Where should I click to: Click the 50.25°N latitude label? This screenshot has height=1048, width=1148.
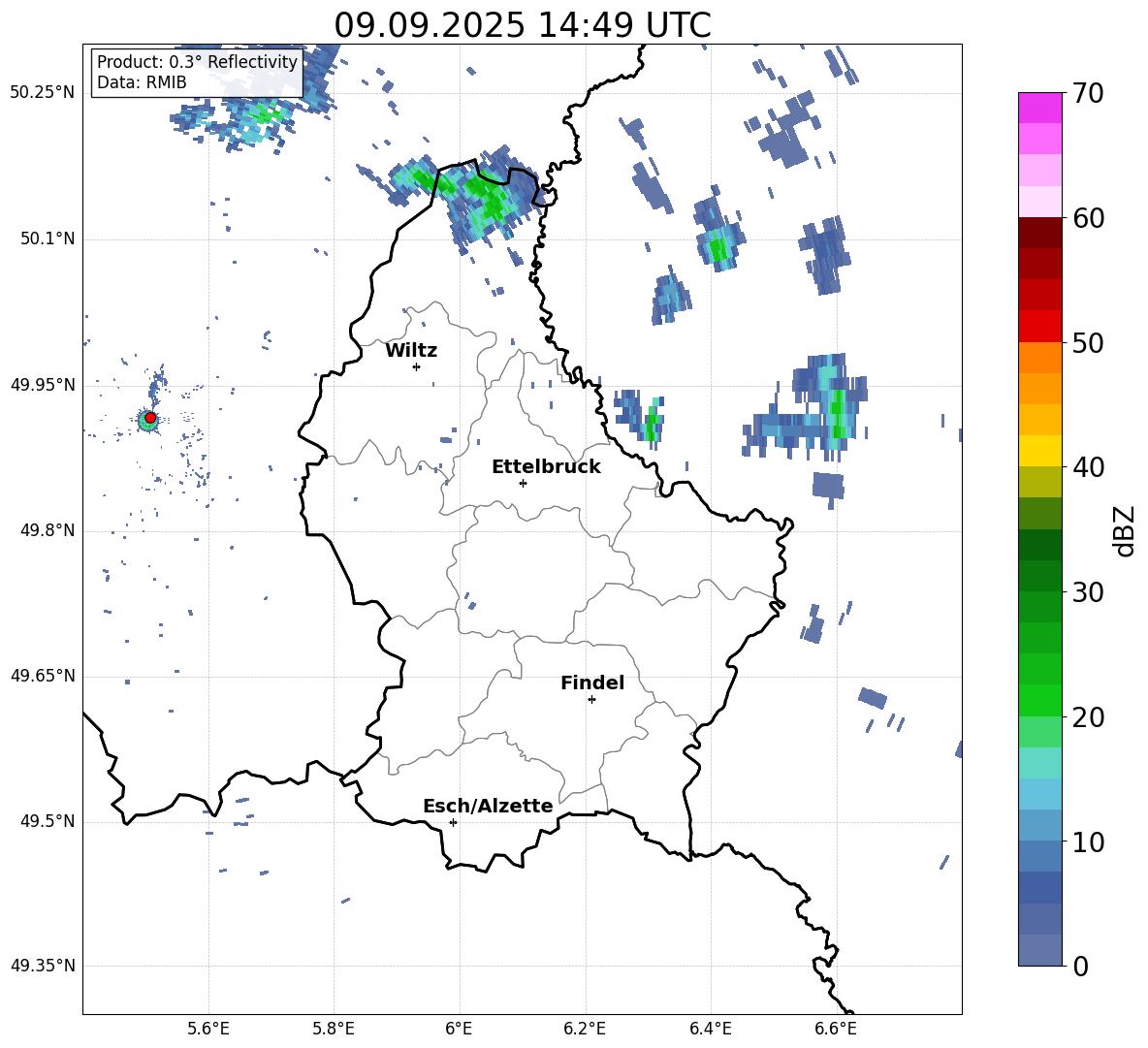coord(43,93)
